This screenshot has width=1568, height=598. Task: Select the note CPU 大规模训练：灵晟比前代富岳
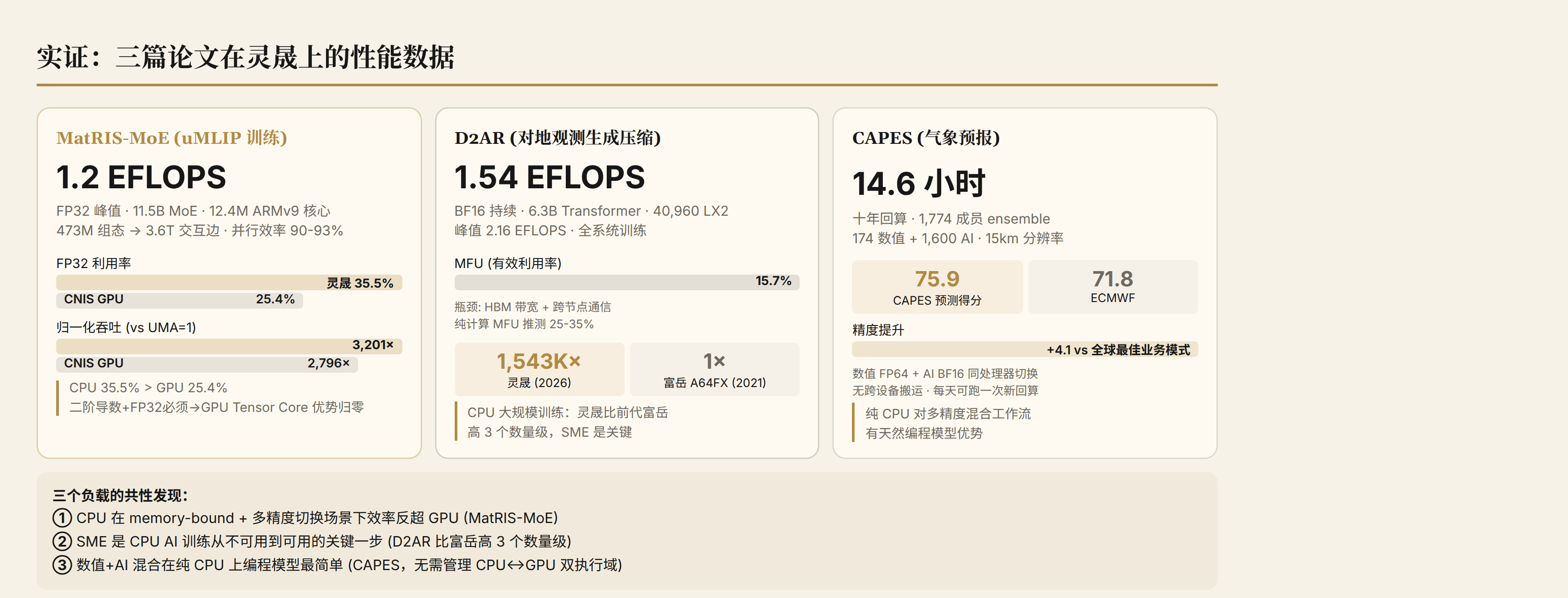(567, 412)
